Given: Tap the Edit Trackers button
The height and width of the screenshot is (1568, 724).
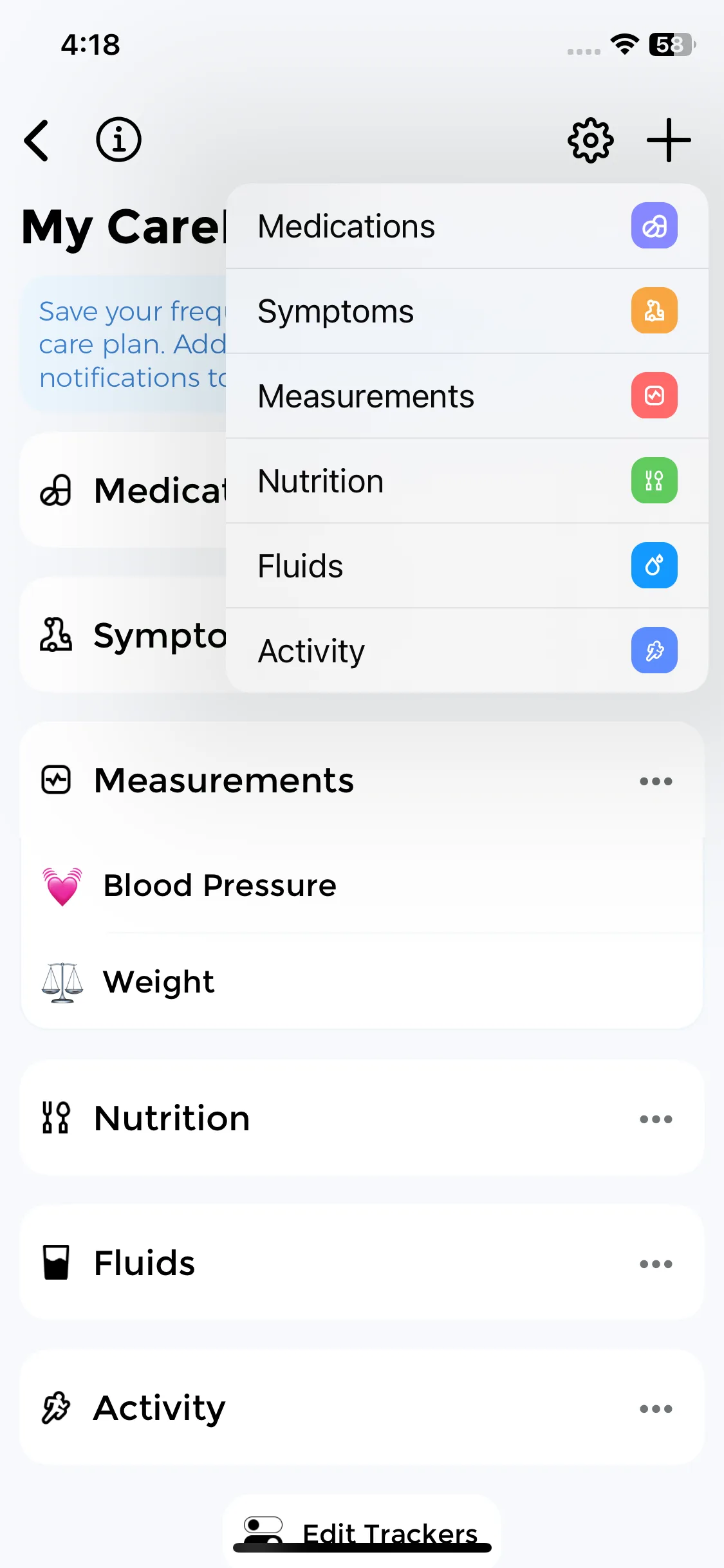Looking at the screenshot, I should pyautogui.click(x=362, y=1533).
